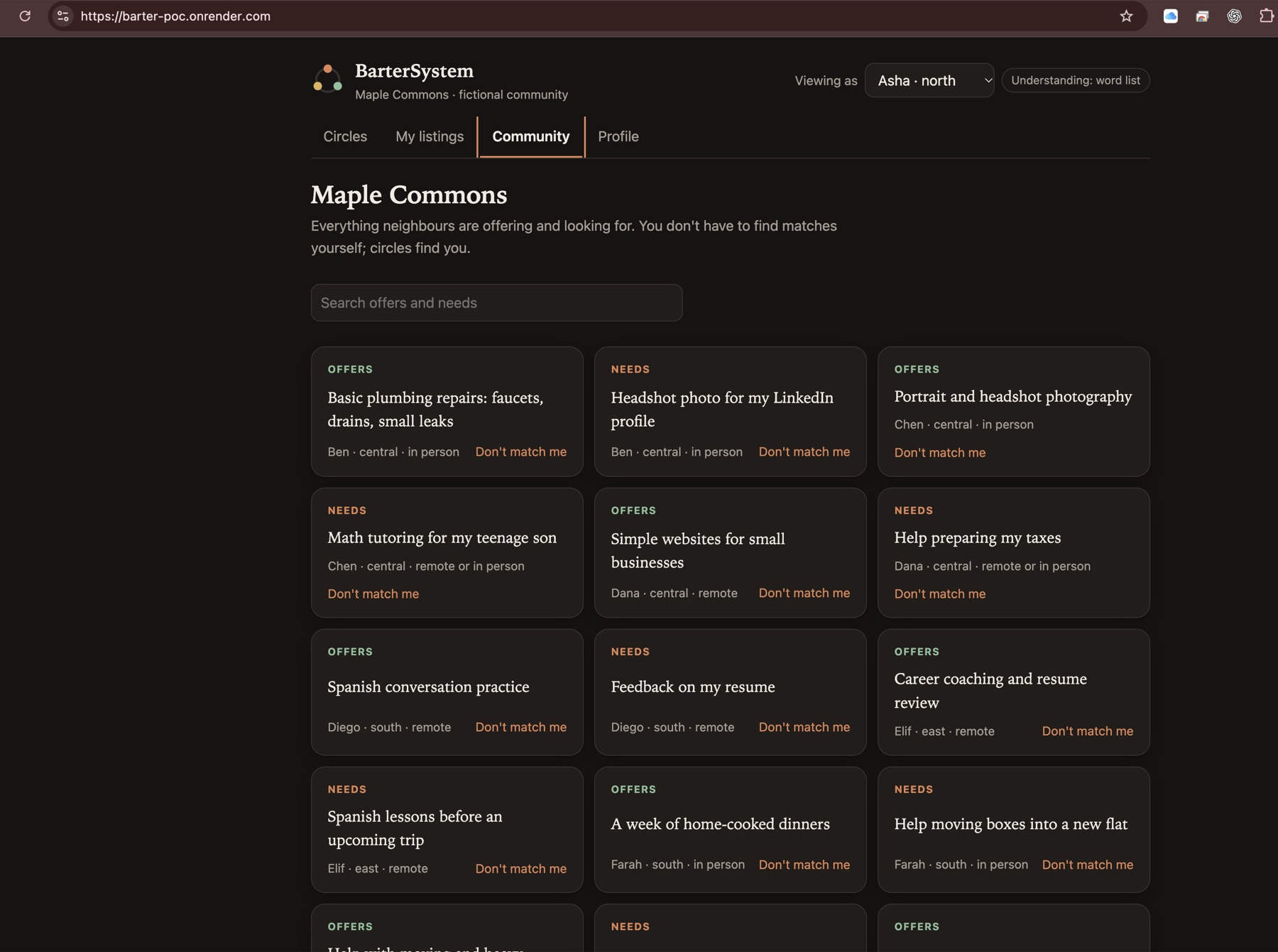Open the Viewing as Asha · north dropdown
This screenshot has height=952, width=1278.
tap(929, 80)
